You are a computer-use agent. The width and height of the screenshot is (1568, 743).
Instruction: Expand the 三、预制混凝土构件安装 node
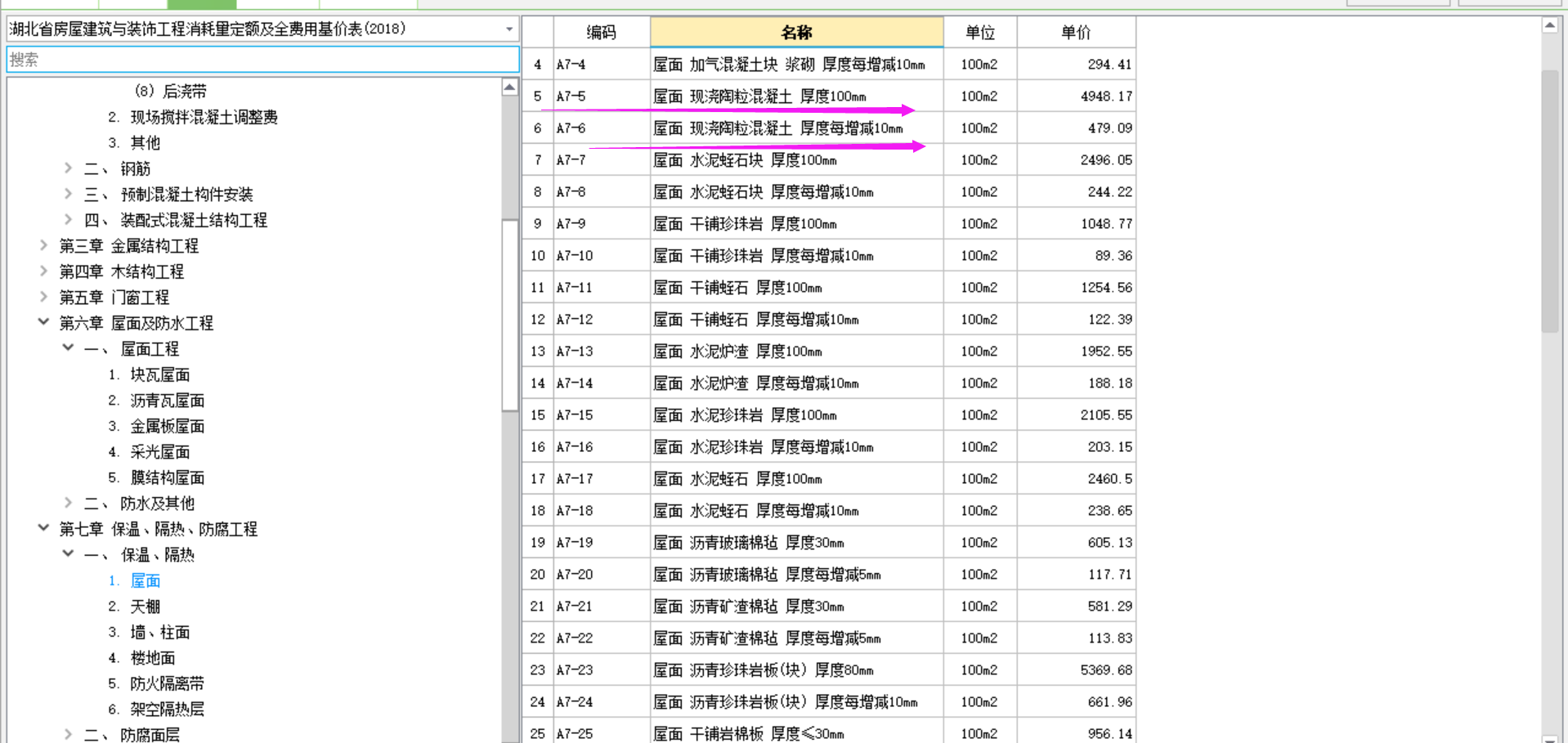click(x=69, y=195)
